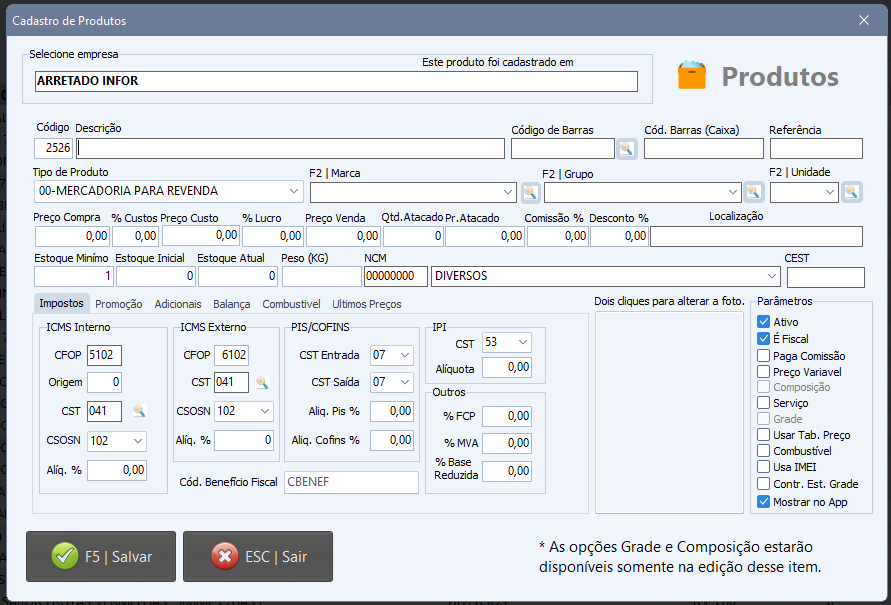This screenshot has width=891, height=605.
Task: Click the Descrição input field
Action: 289,149
